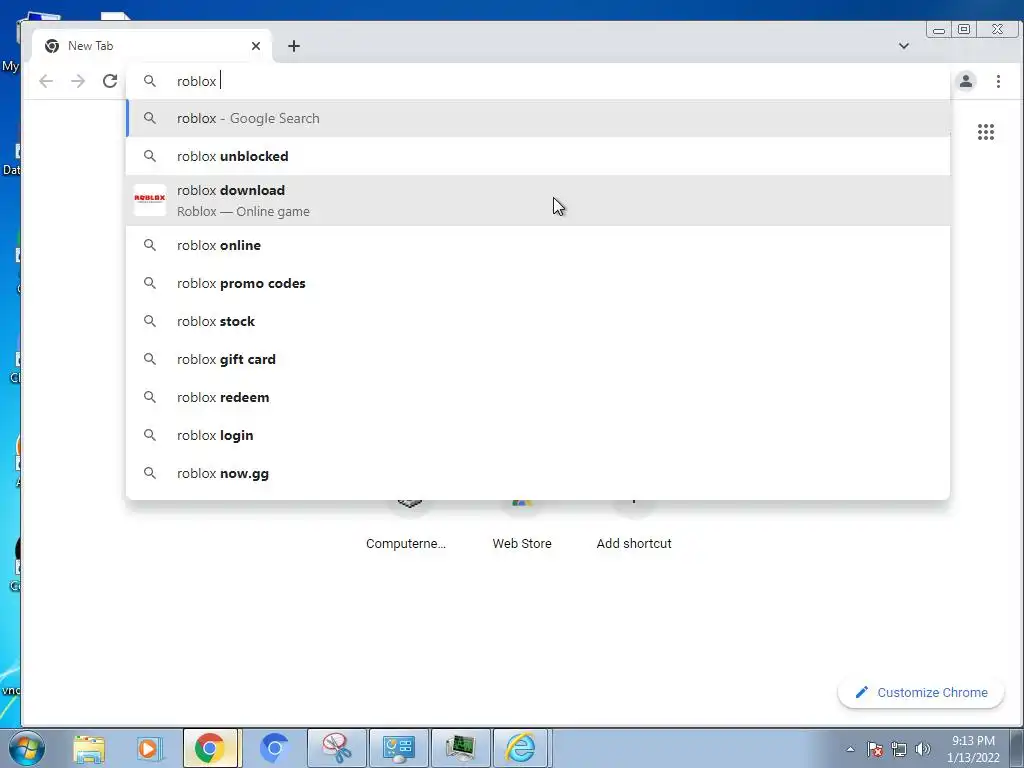Click the volume speaker tray icon
Screen dimensions: 1024x768
click(923, 749)
